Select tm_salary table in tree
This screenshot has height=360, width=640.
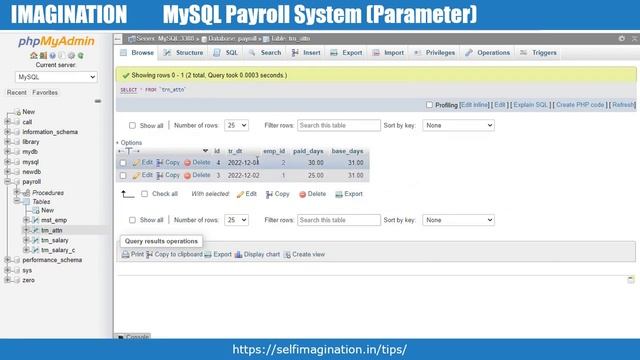pos(55,240)
